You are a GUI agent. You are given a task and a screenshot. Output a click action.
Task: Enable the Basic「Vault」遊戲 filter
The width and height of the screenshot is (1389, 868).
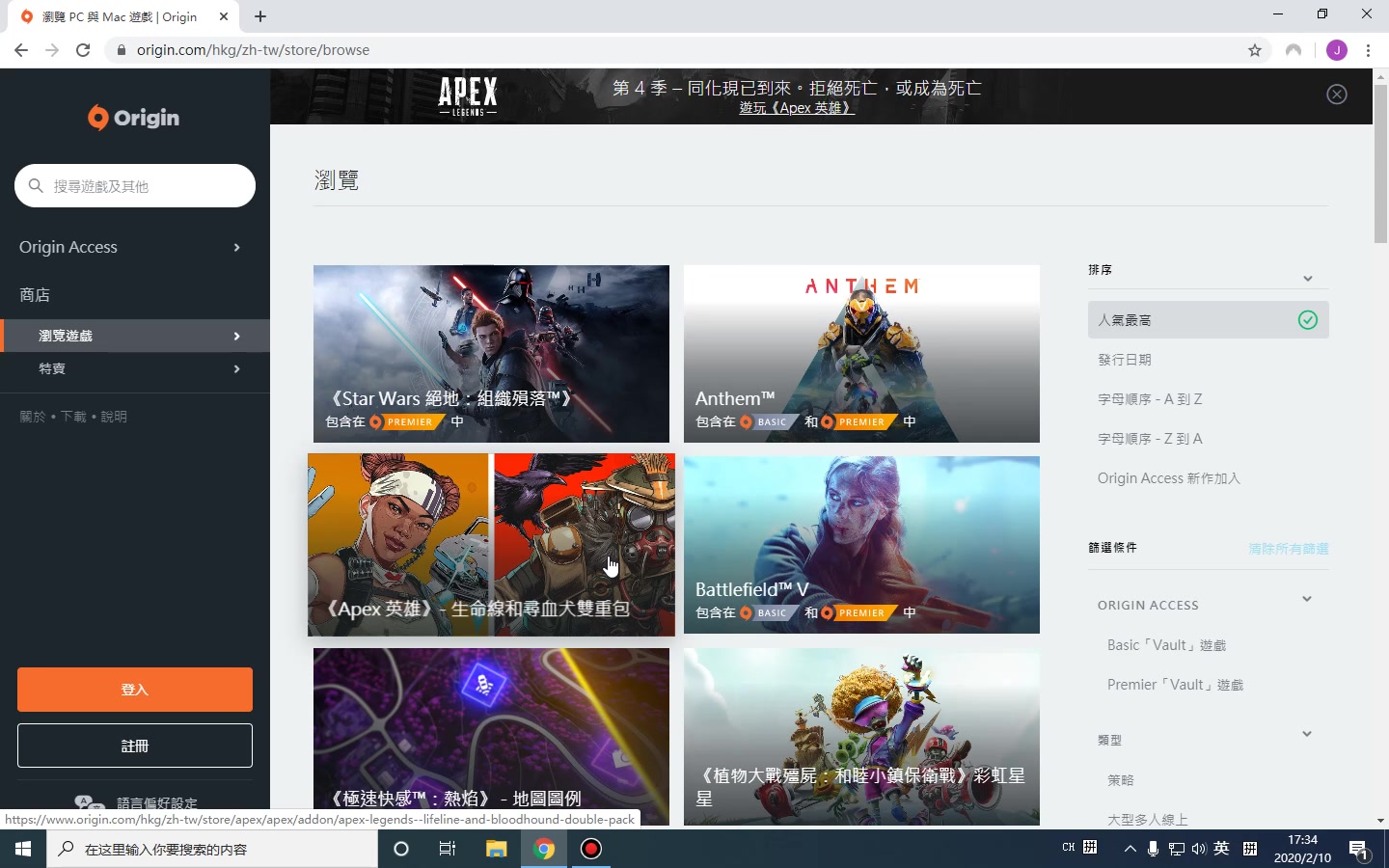point(1165,644)
